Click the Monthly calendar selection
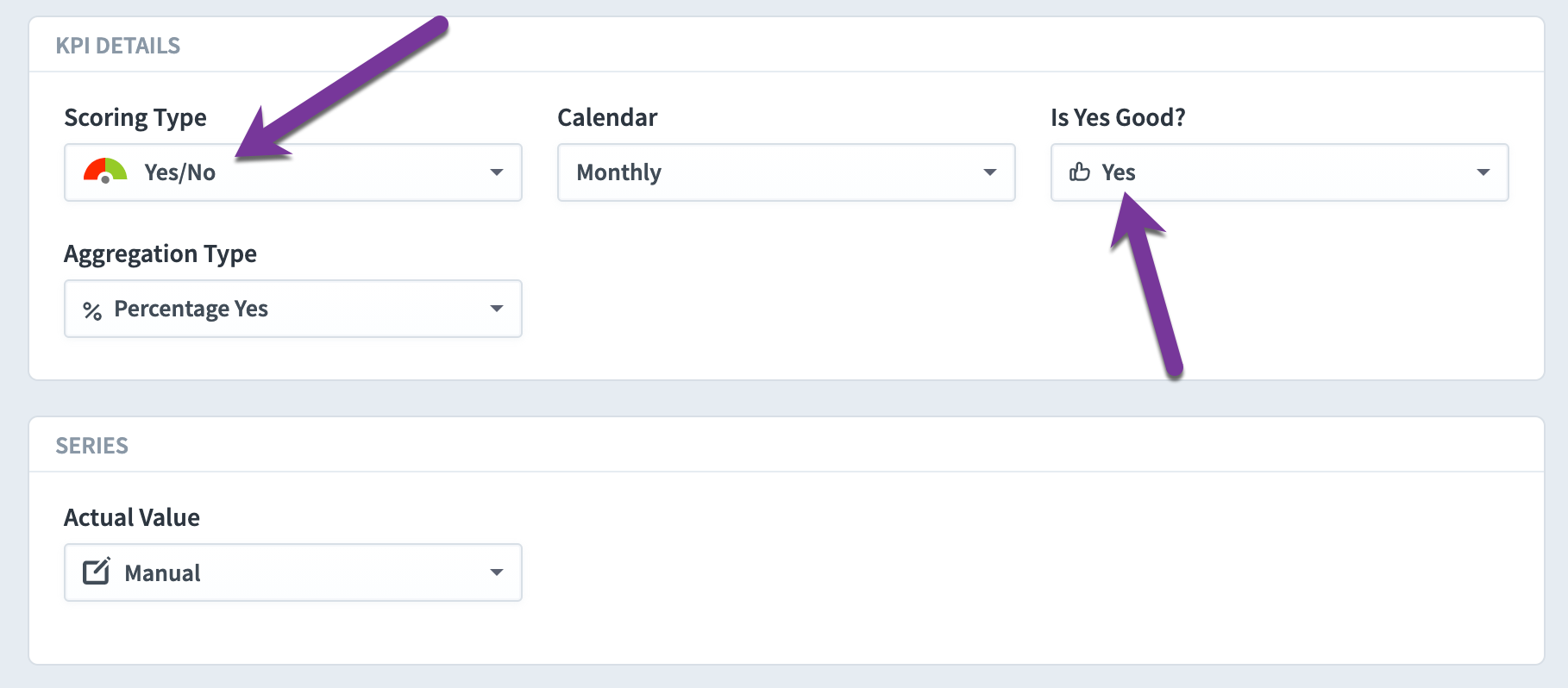 (x=787, y=172)
